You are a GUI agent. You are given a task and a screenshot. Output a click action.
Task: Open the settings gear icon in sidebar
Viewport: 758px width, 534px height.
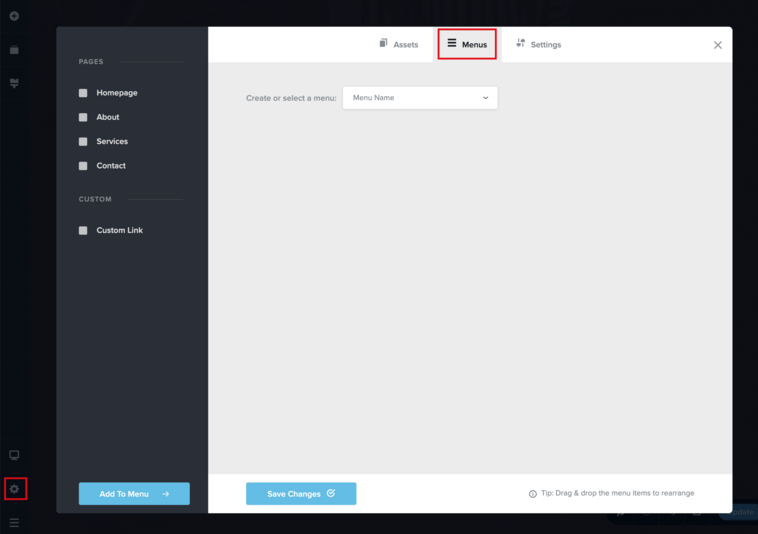(15, 489)
